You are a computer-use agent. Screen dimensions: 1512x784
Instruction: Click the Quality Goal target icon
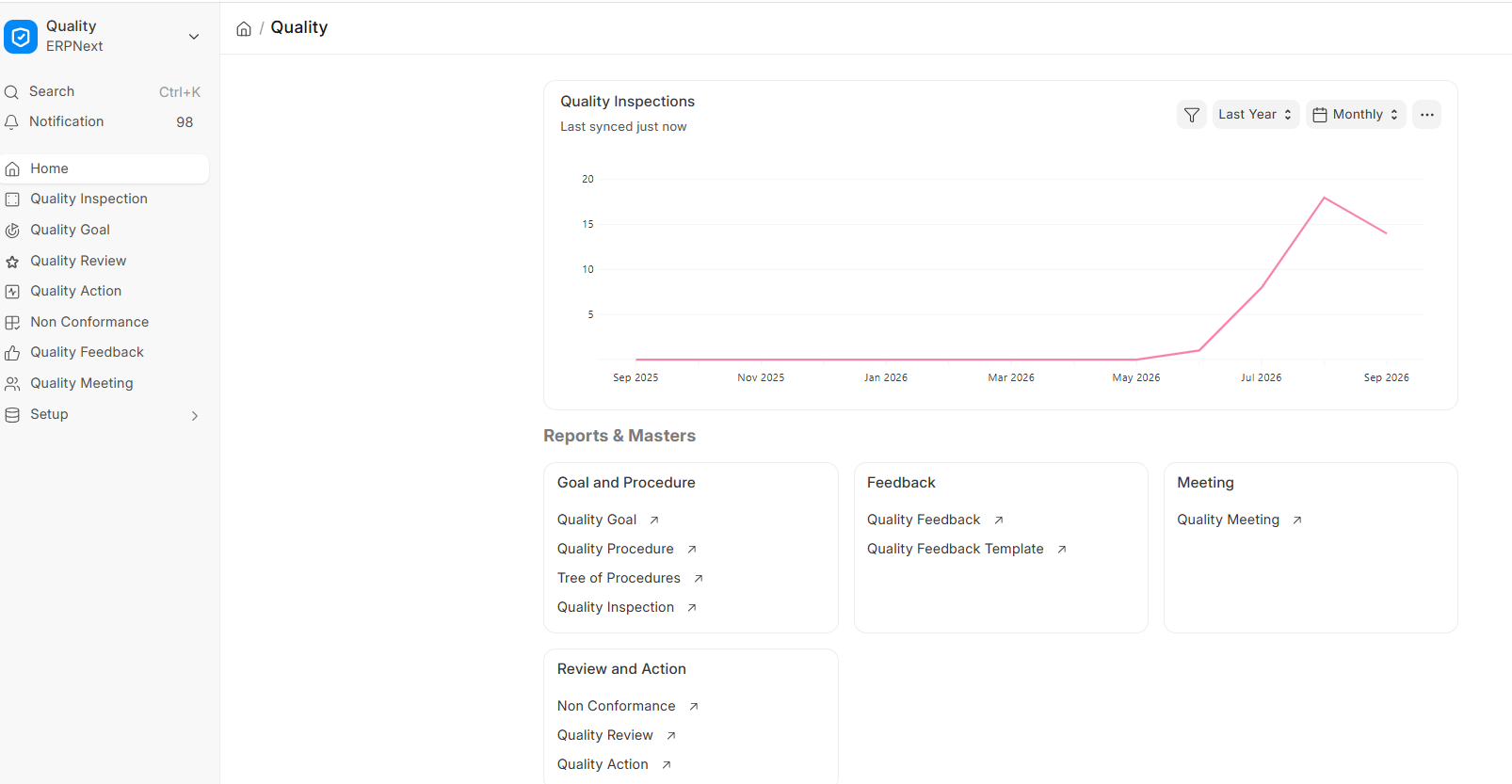12,231
